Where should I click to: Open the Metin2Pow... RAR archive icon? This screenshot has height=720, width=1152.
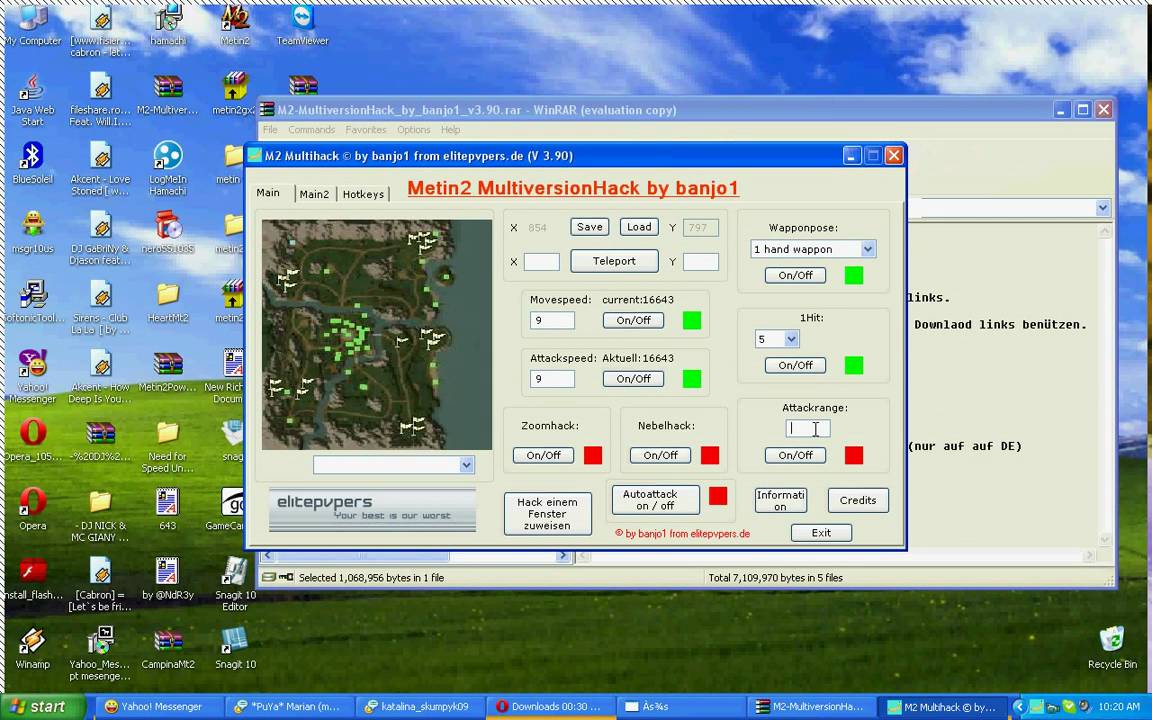[x=168, y=371]
